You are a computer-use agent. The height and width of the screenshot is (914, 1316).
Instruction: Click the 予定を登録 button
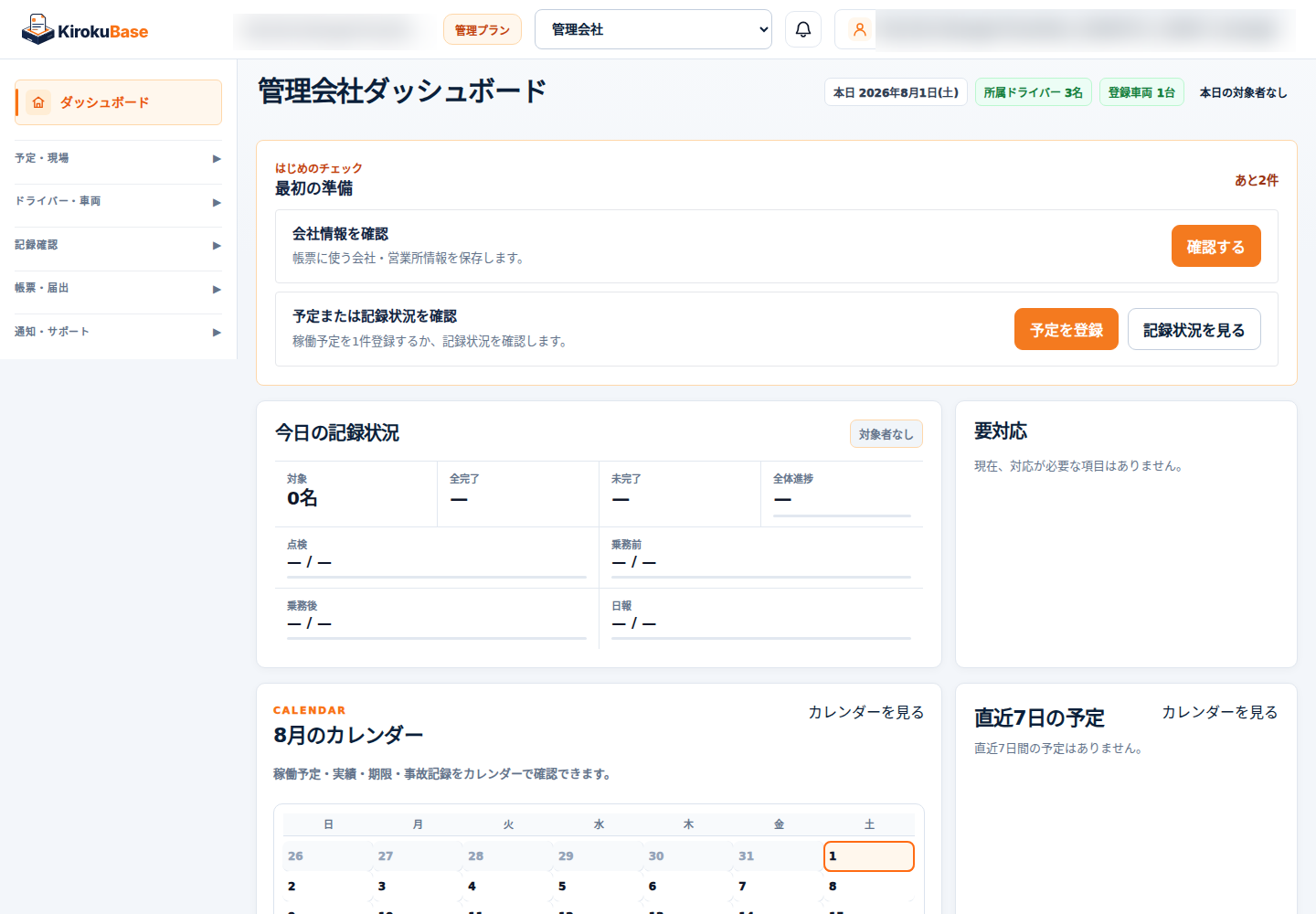1067,329
